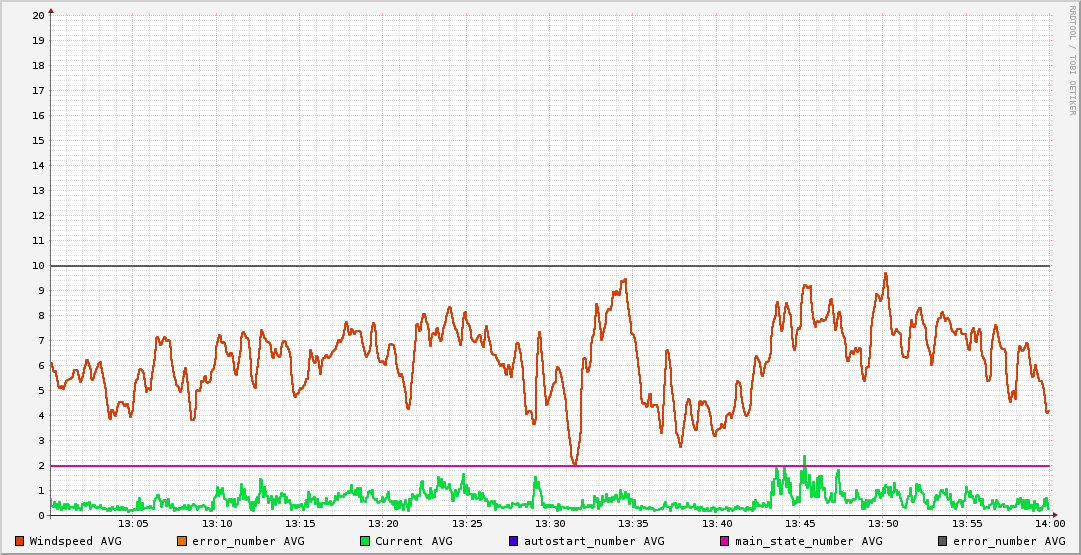The width and height of the screenshot is (1081, 555).
Task: Click the y-axis value 2 label
Action: pyautogui.click(x=41, y=466)
